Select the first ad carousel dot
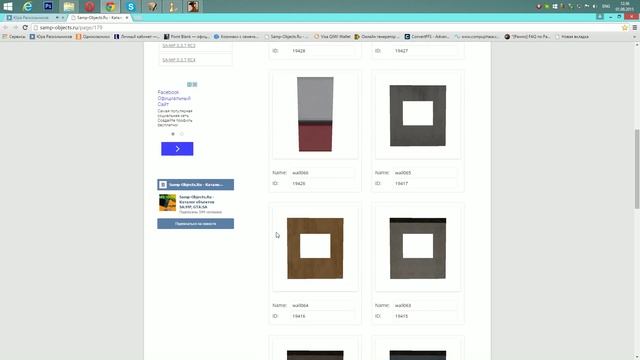Screen dimensions: 640x360 click(x=173, y=134)
